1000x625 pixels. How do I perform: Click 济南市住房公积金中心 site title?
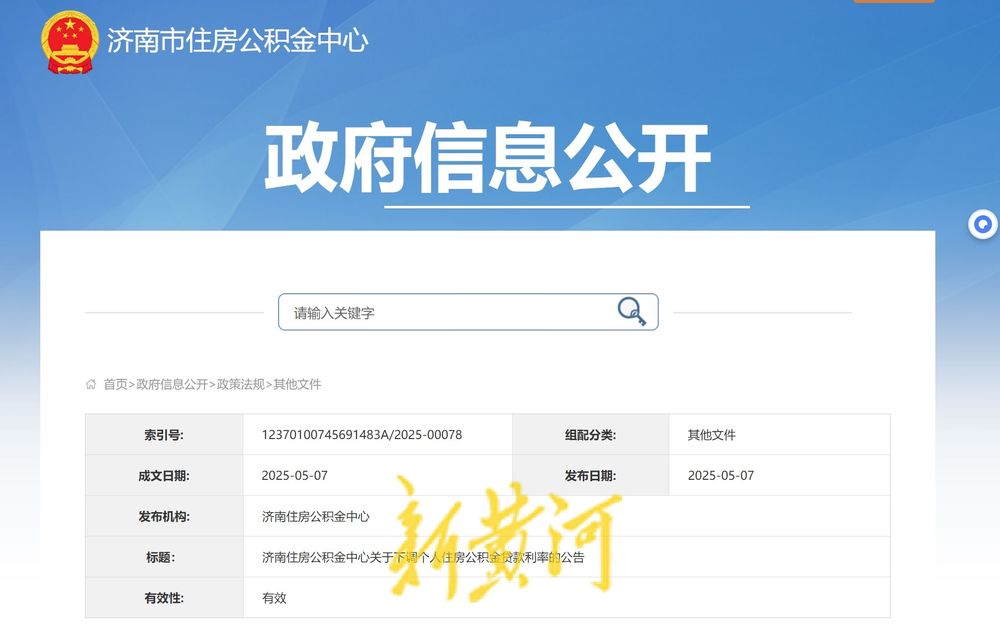[x=237, y=41]
